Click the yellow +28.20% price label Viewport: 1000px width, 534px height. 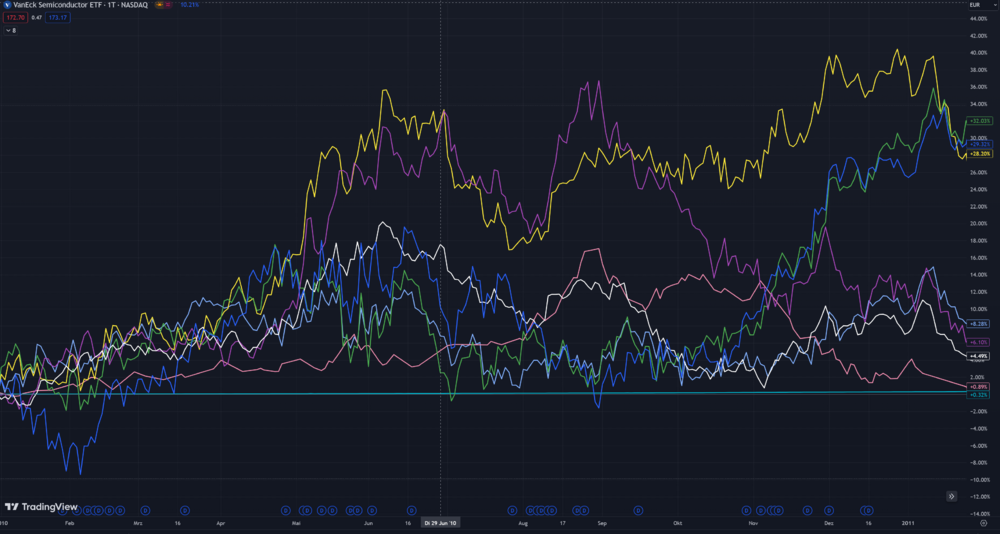point(979,154)
